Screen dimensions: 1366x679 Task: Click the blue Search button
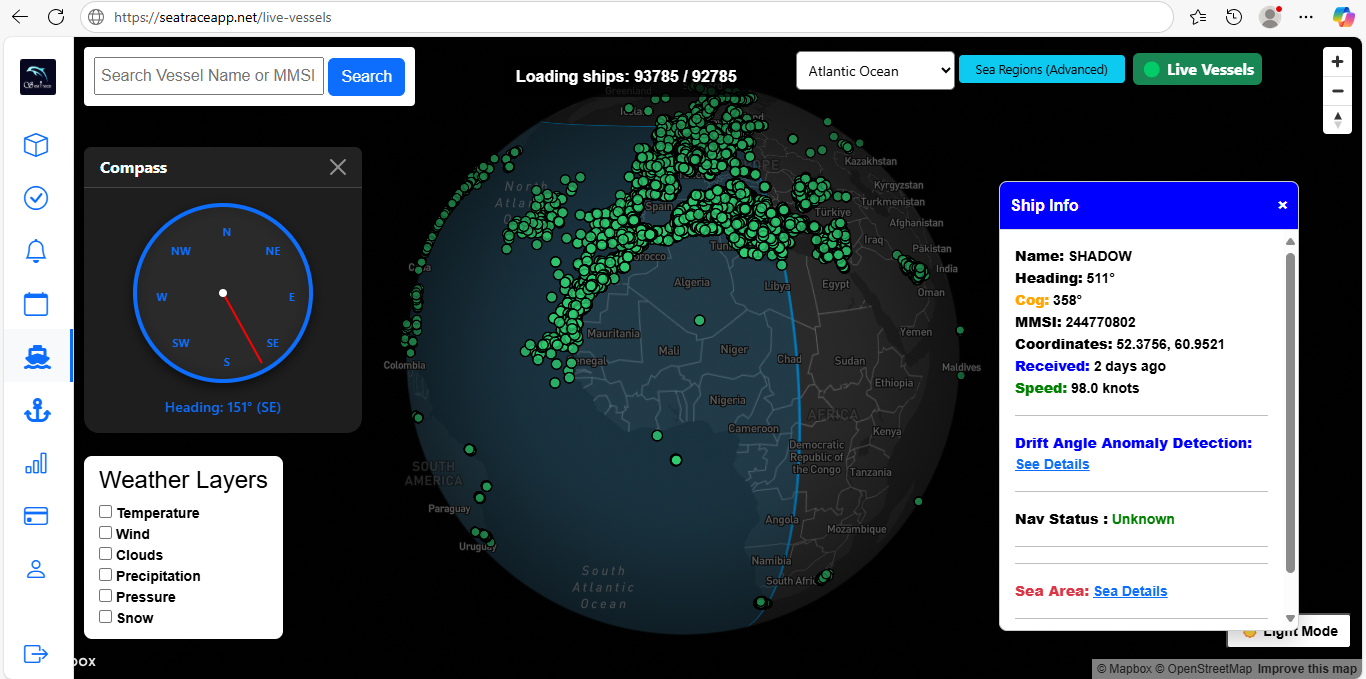(x=366, y=76)
